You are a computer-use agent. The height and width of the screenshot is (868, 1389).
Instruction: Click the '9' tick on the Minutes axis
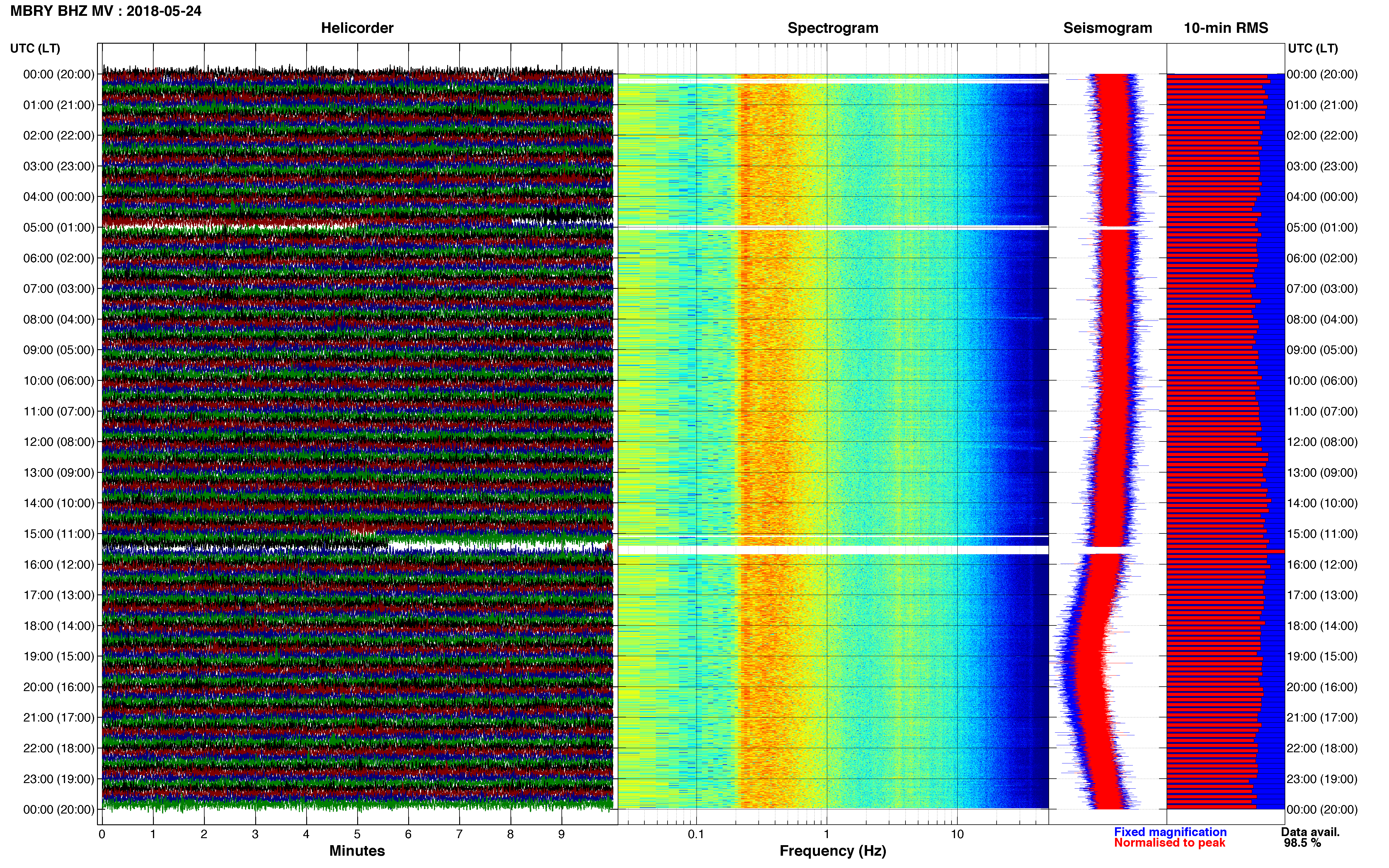tap(561, 834)
